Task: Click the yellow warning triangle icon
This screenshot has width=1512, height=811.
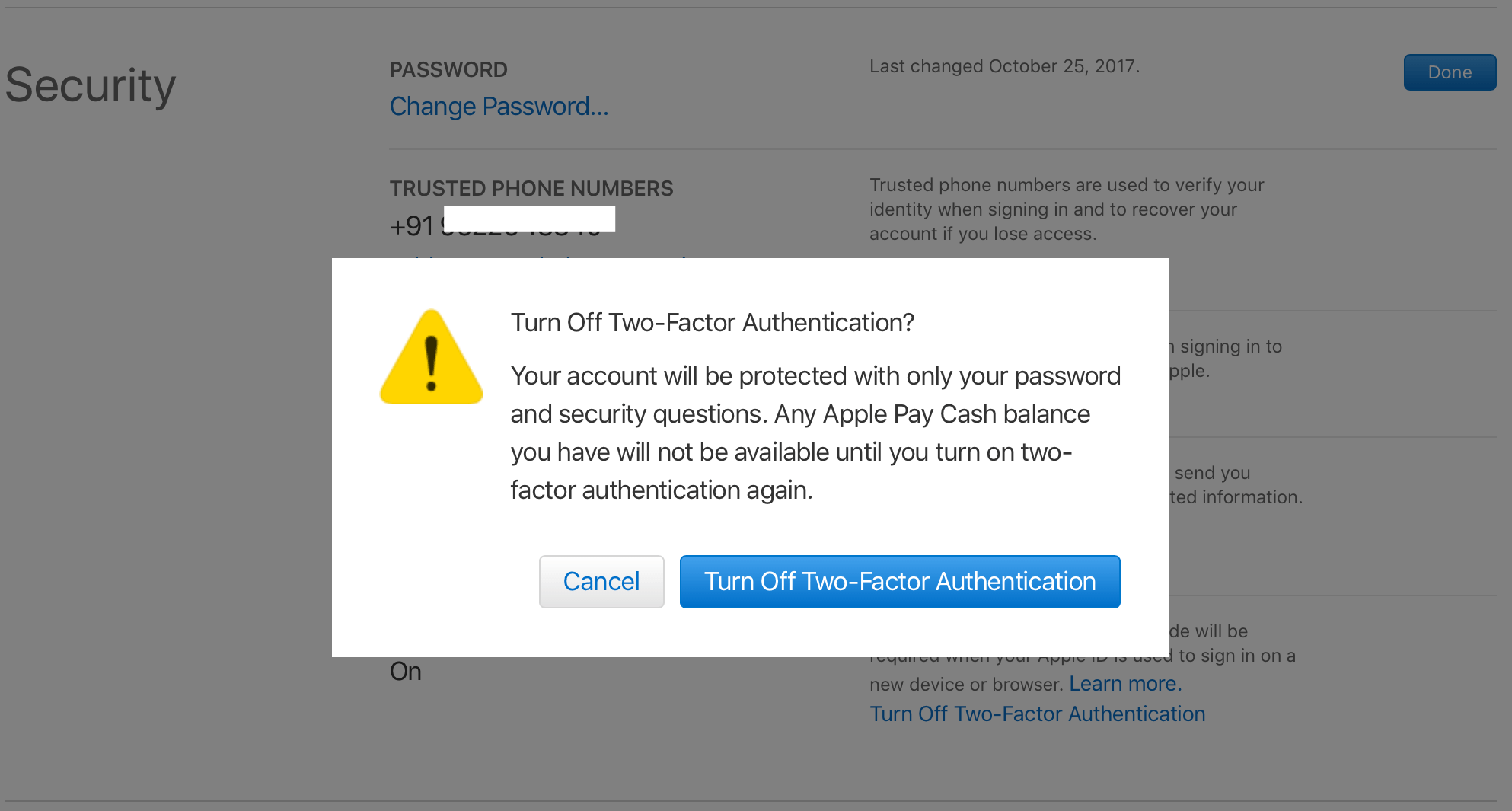Action: pos(431,359)
